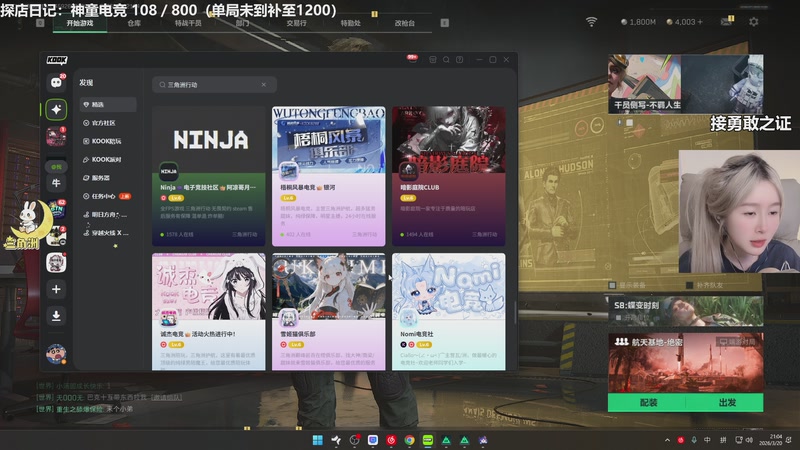Open game settings gear icon
The image size is (800, 450).
(x=754, y=22)
